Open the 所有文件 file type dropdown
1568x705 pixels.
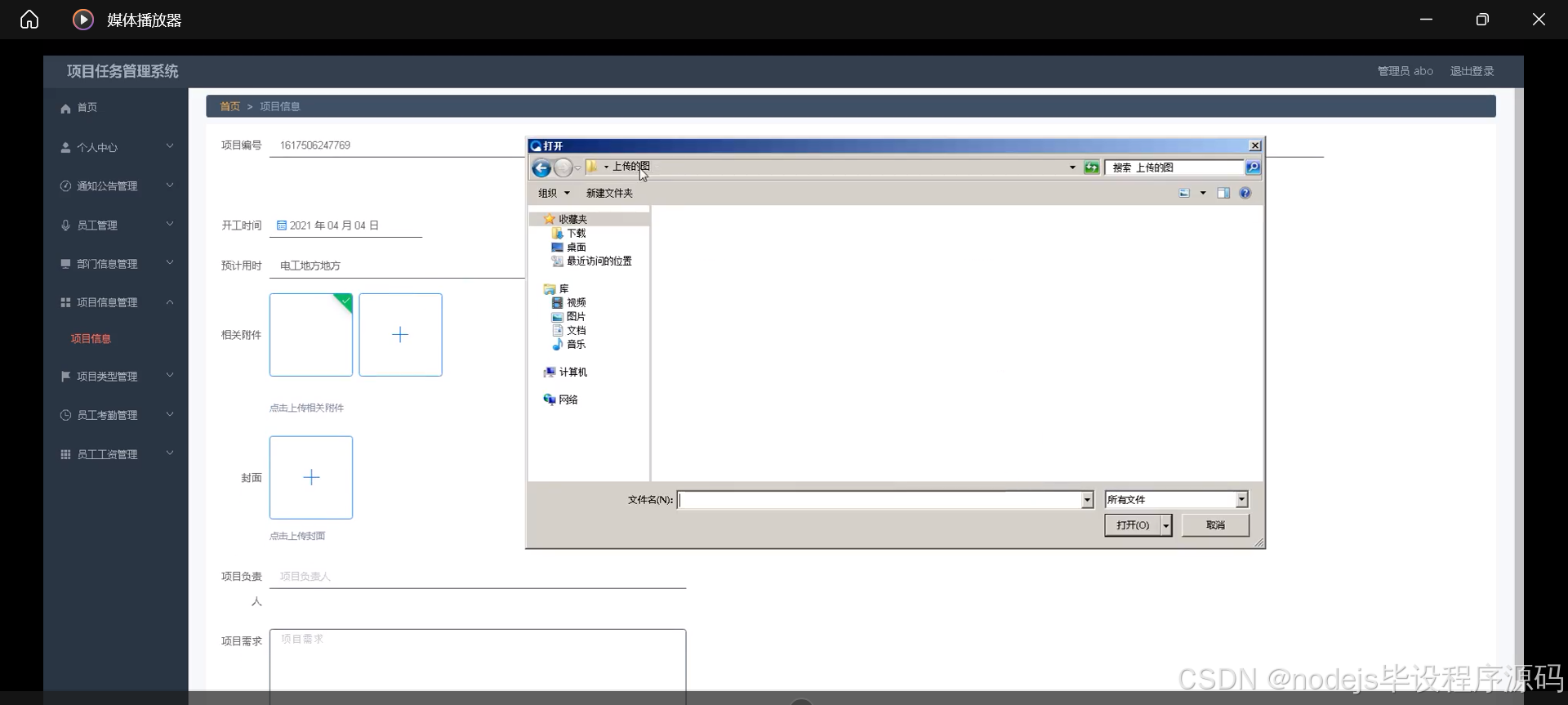coord(1176,500)
